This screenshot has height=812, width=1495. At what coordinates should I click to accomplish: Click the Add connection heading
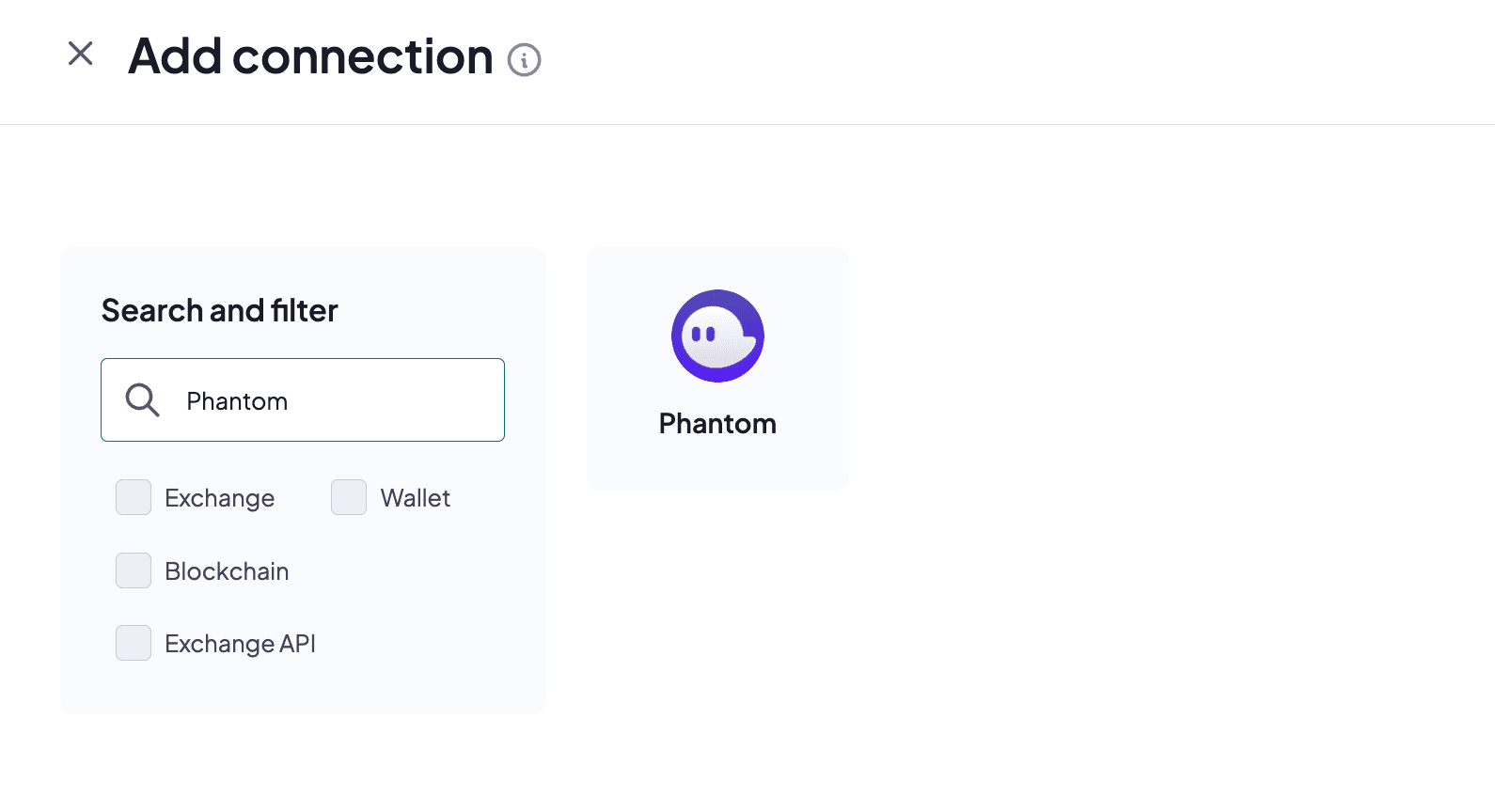(x=310, y=56)
